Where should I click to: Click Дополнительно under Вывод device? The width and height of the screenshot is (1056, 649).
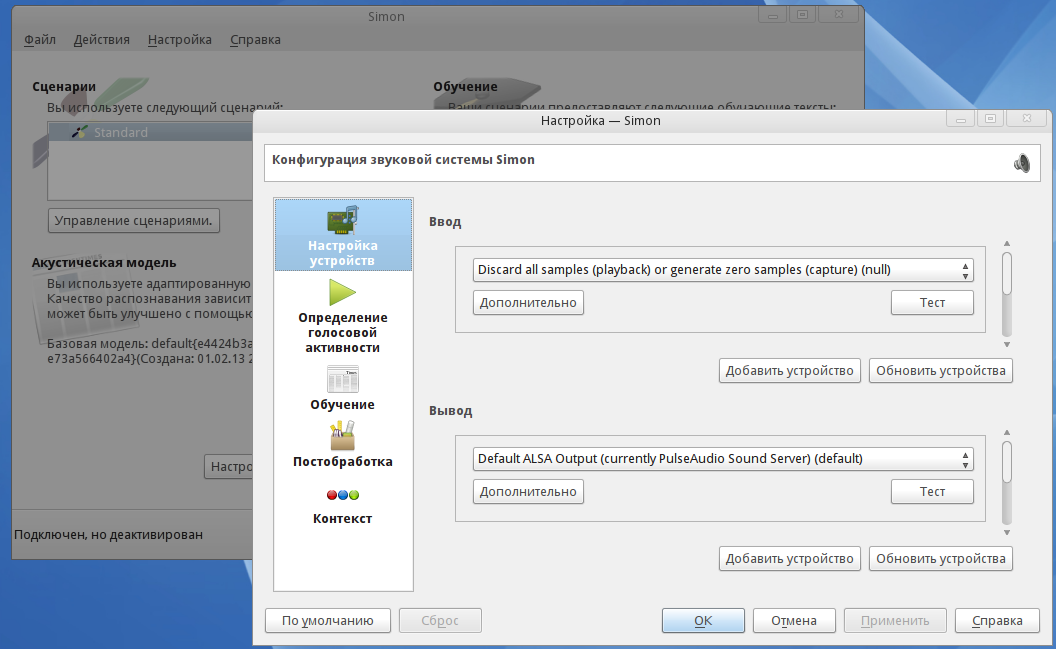(x=528, y=492)
